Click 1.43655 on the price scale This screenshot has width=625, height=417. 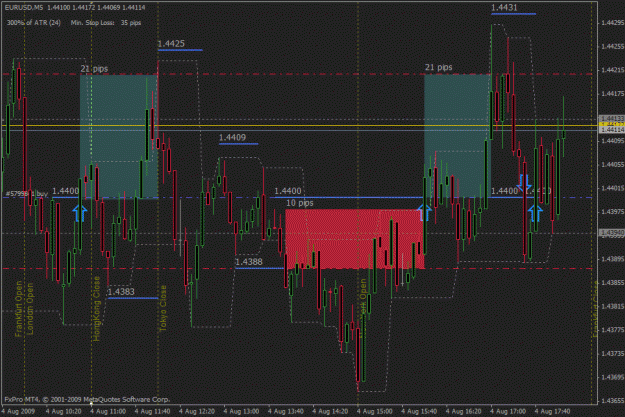pyautogui.click(x=613, y=401)
